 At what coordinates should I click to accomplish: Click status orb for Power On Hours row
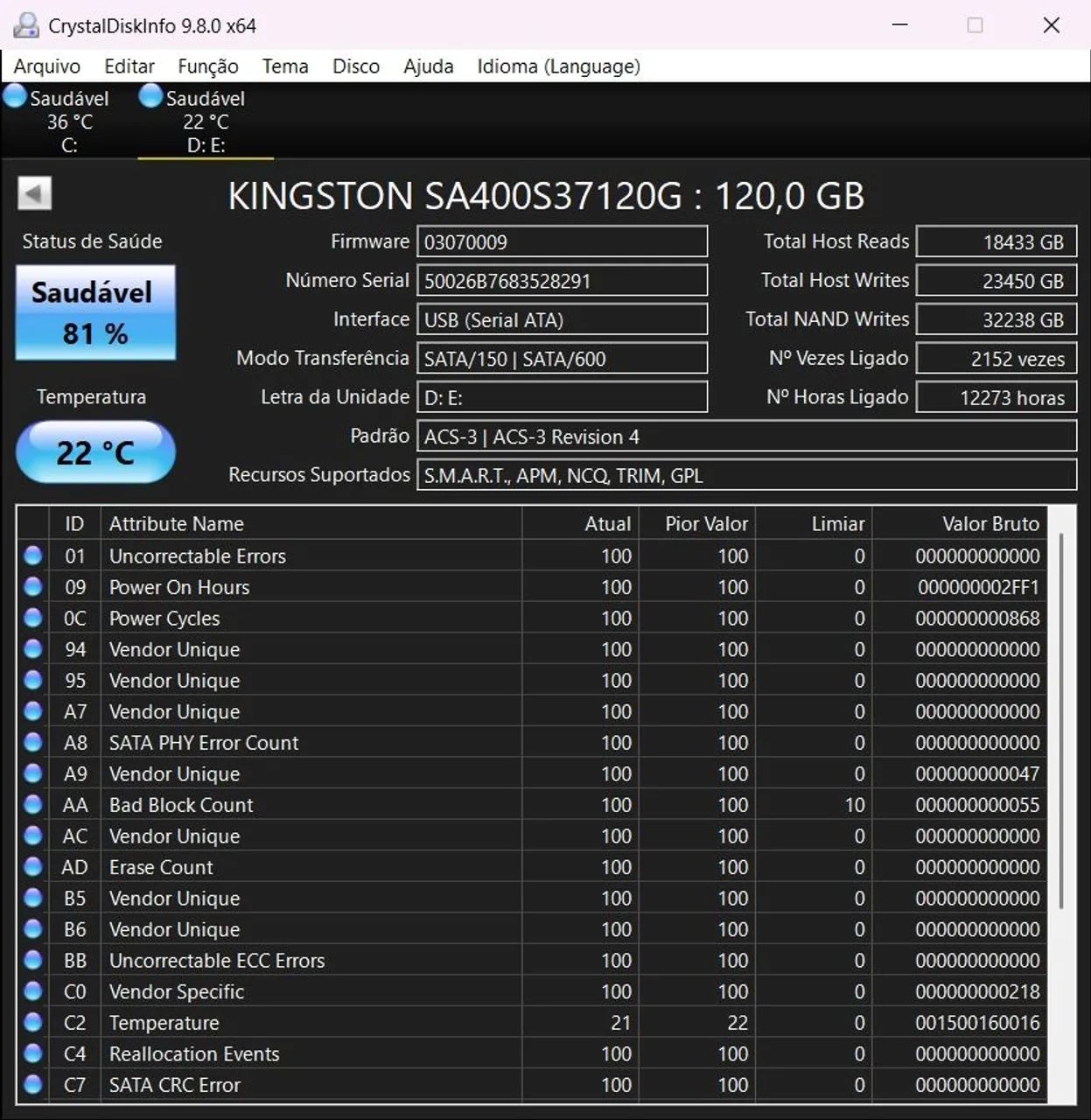tap(33, 587)
